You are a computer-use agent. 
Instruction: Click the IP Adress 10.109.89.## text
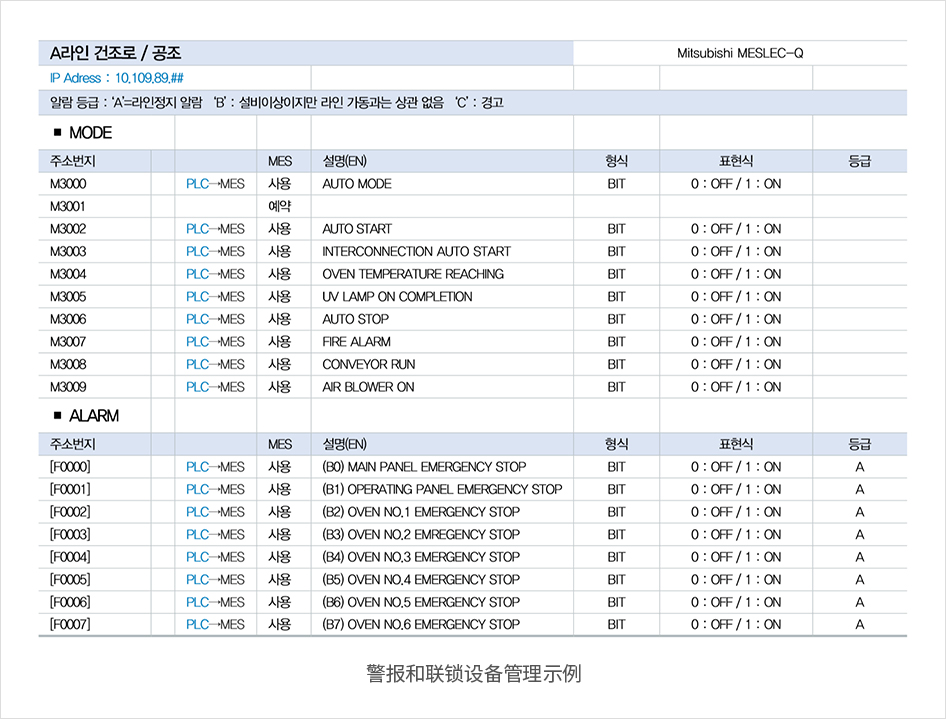[x=116, y=78]
